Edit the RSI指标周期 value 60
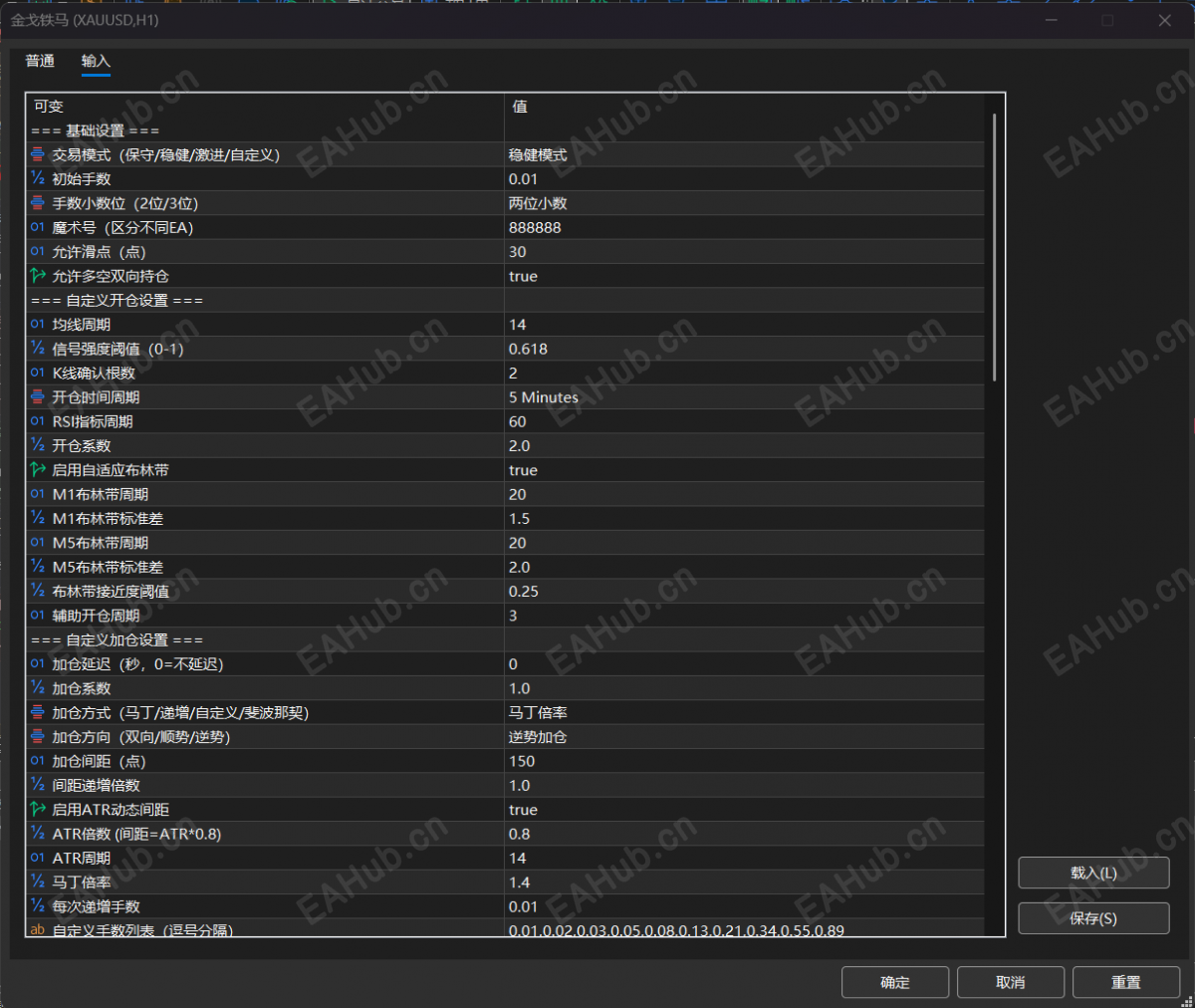Viewport: 1195px width, 1008px height. point(744,421)
